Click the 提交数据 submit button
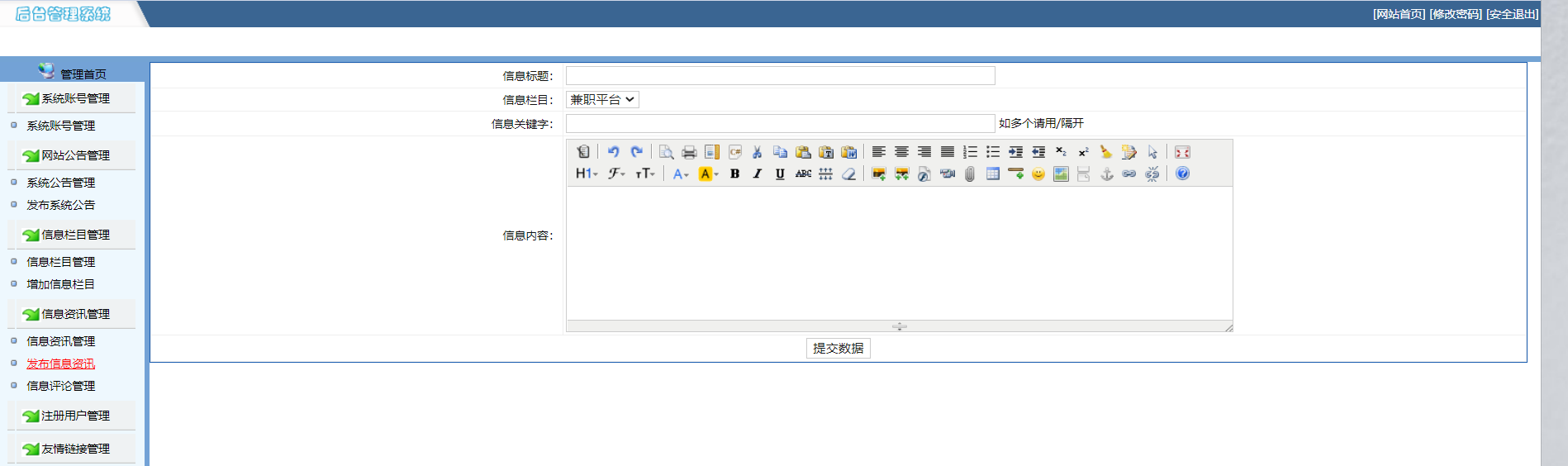The image size is (1568, 466). 838,349
